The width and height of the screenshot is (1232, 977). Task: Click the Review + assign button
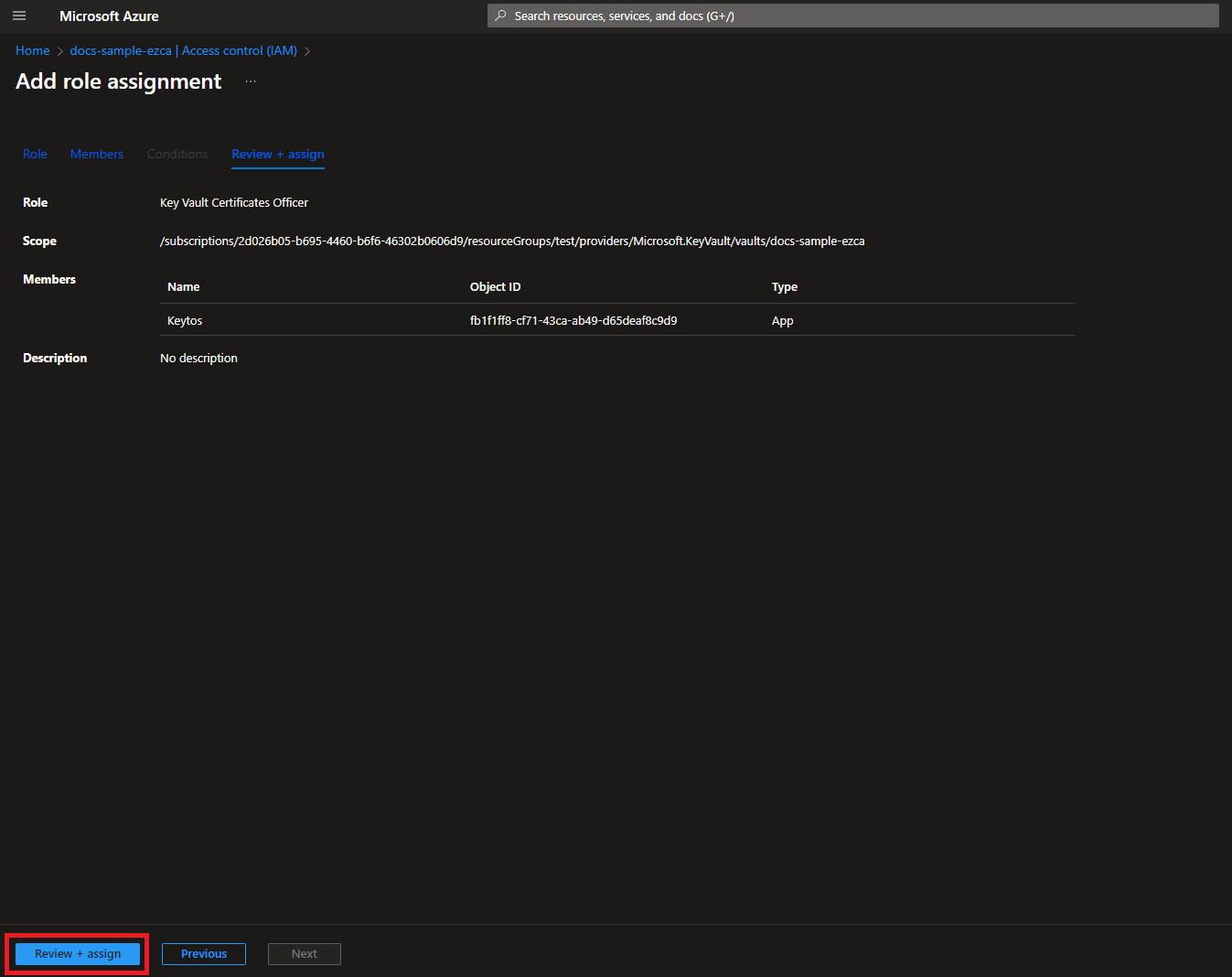pos(78,953)
